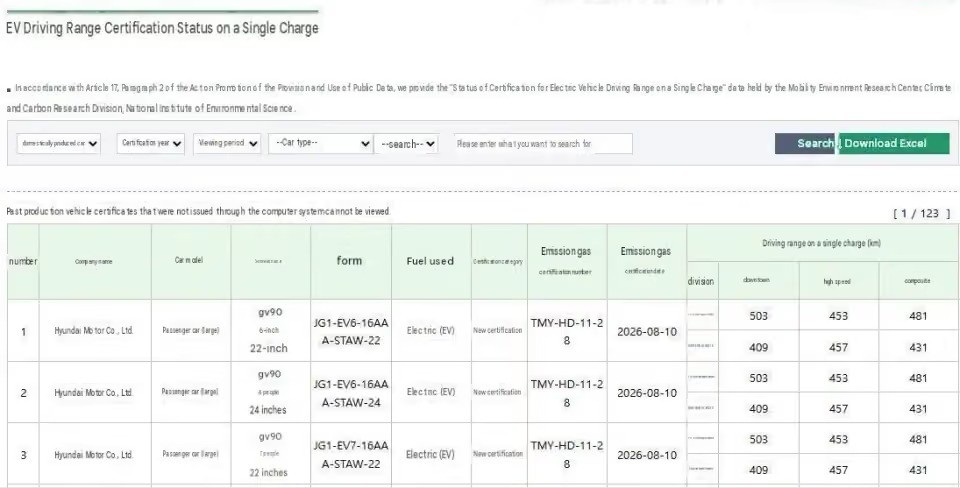Focus the search text input field
The image size is (960, 488).
point(543,144)
